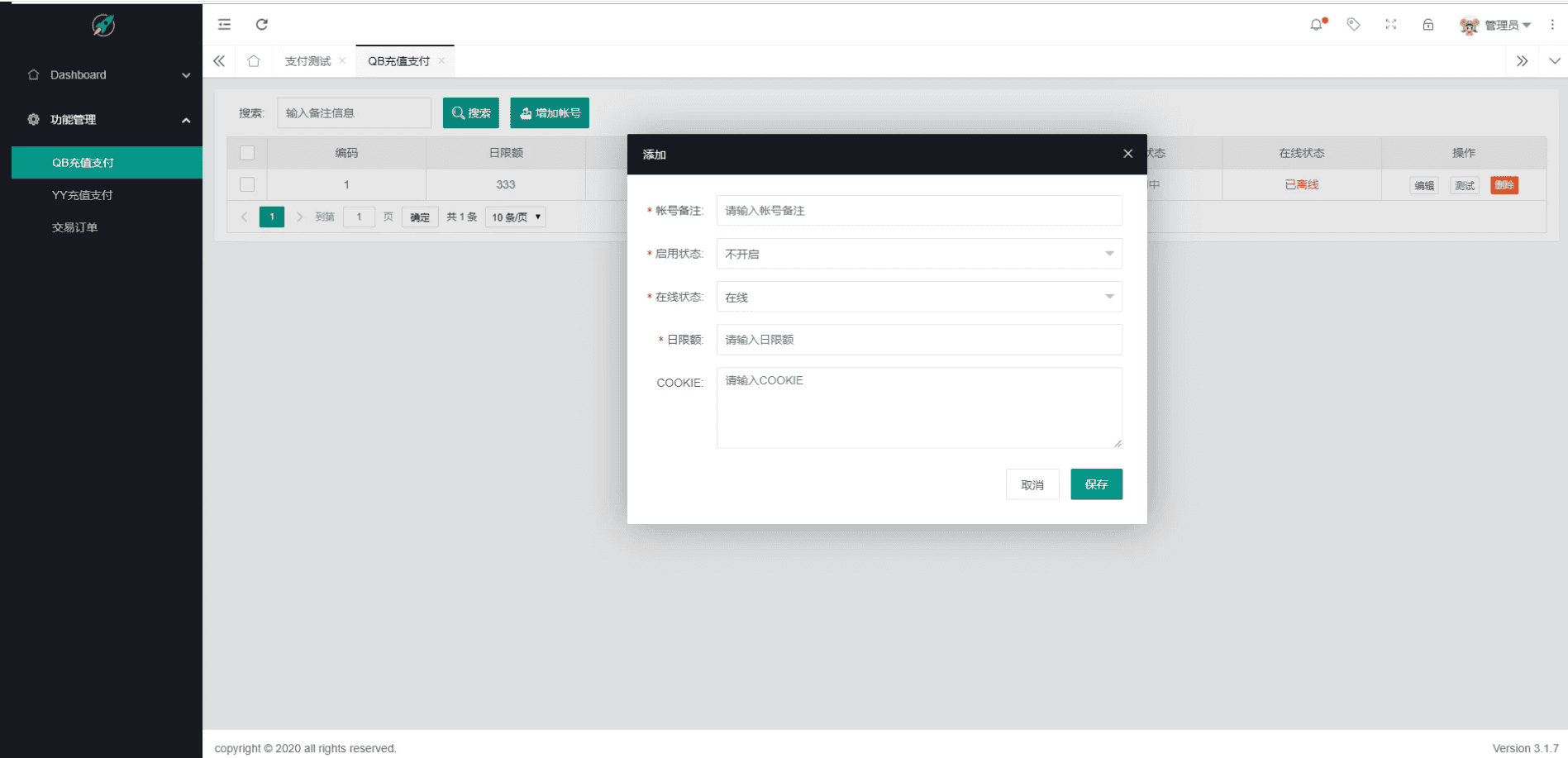Click the lock screen icon
The image size is (1568, 758).
1428,25
